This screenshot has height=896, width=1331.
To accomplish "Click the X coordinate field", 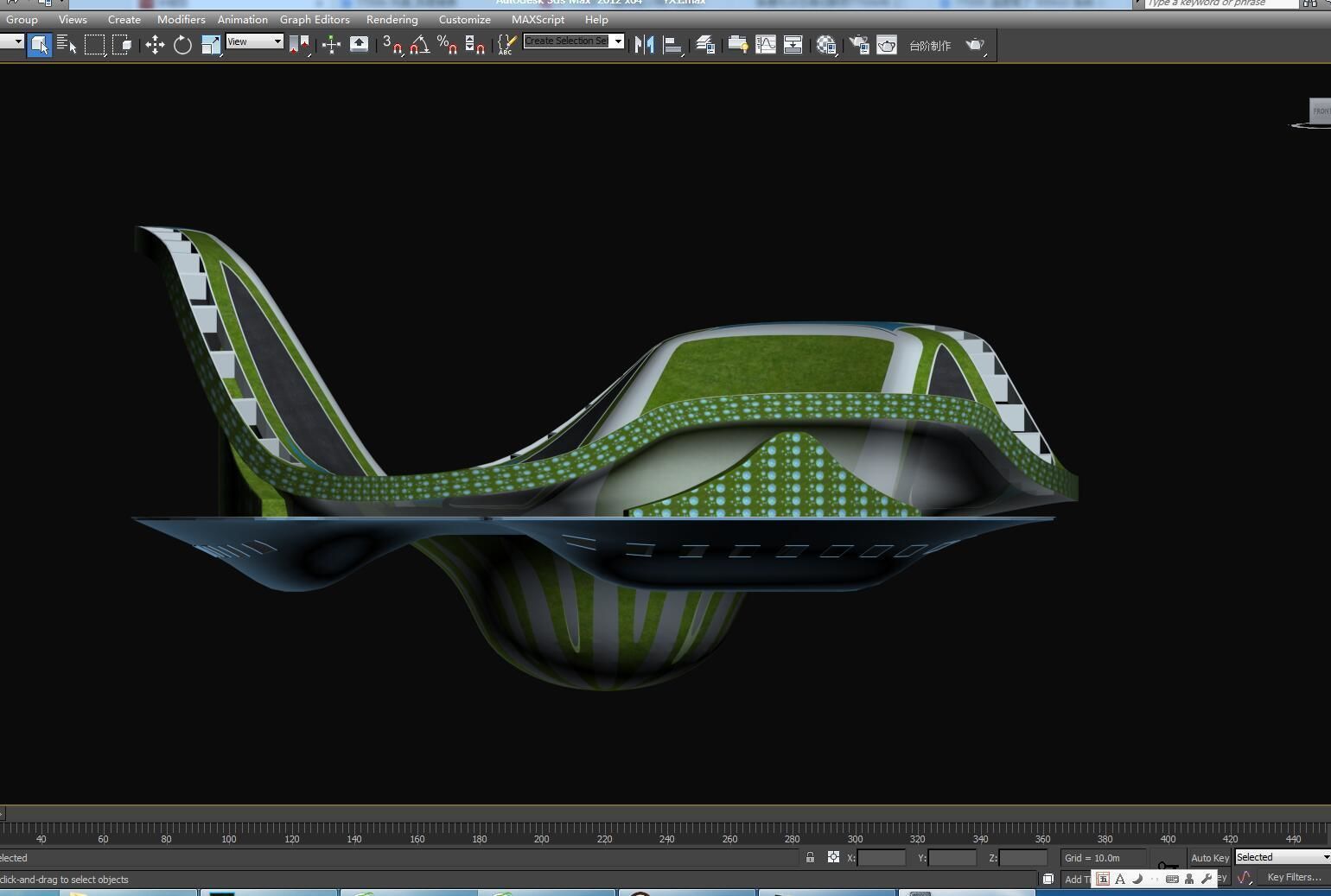I will (x=881, y=858).
